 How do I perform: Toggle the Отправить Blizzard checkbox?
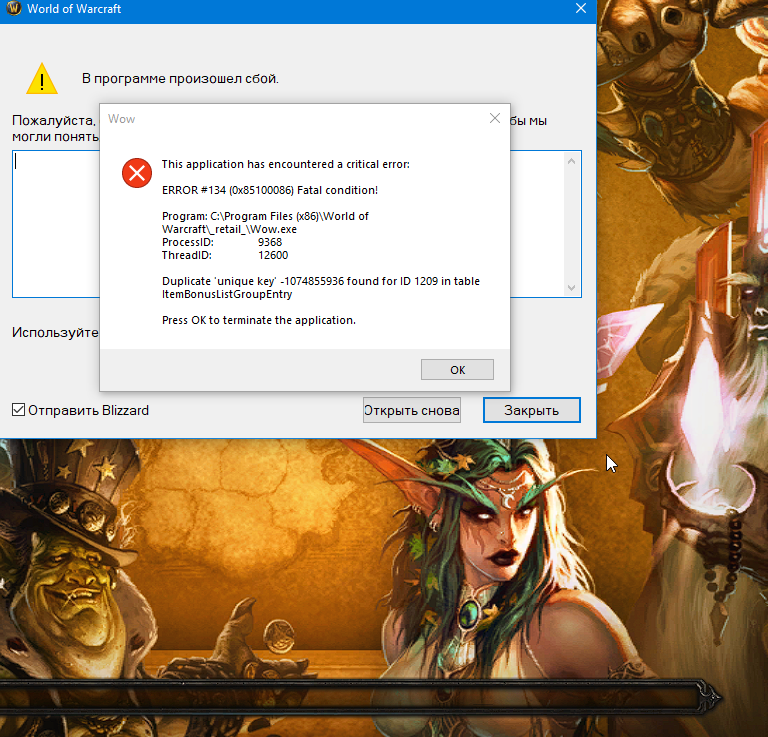[x=18, y=410]
